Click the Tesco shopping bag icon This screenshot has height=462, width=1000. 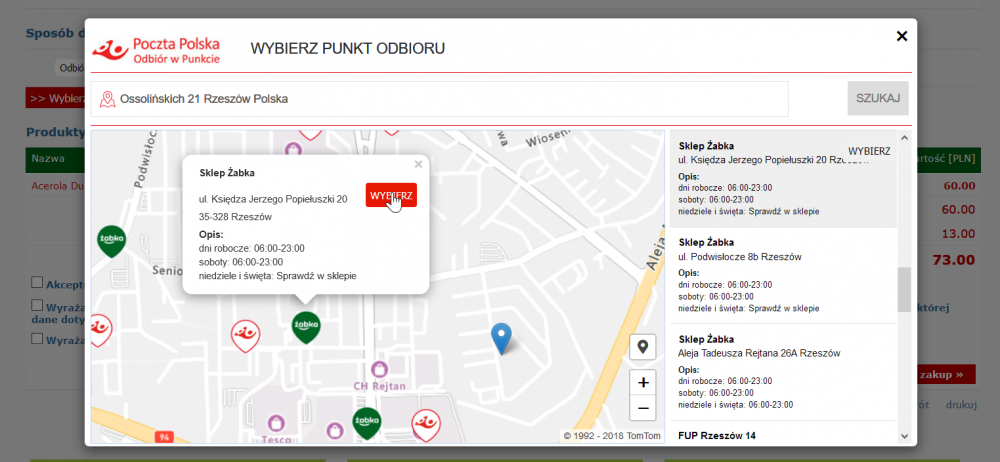276,423
